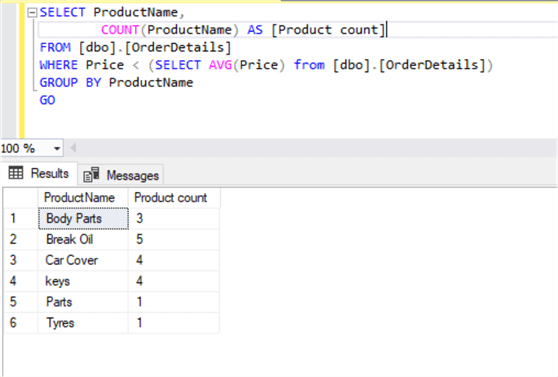Viewport: 558px width, 377px height.
Task: Switch to the Messages tab
Action: click(121, 175)
